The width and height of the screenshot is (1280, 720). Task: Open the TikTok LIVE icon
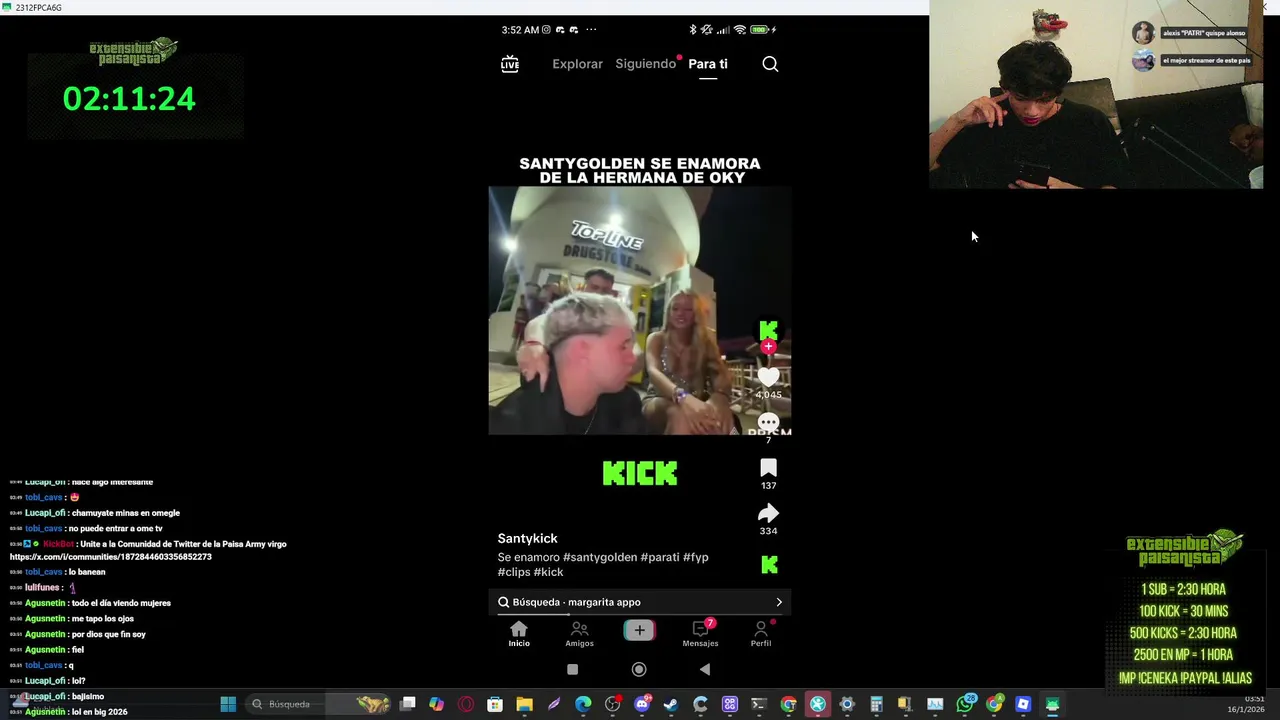510,64
